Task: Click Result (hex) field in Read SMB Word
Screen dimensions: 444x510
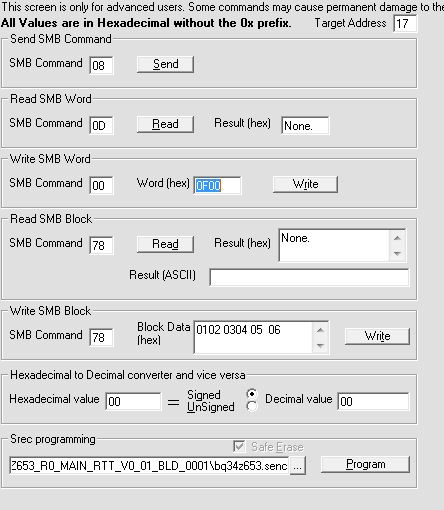Action: (305, 126)
